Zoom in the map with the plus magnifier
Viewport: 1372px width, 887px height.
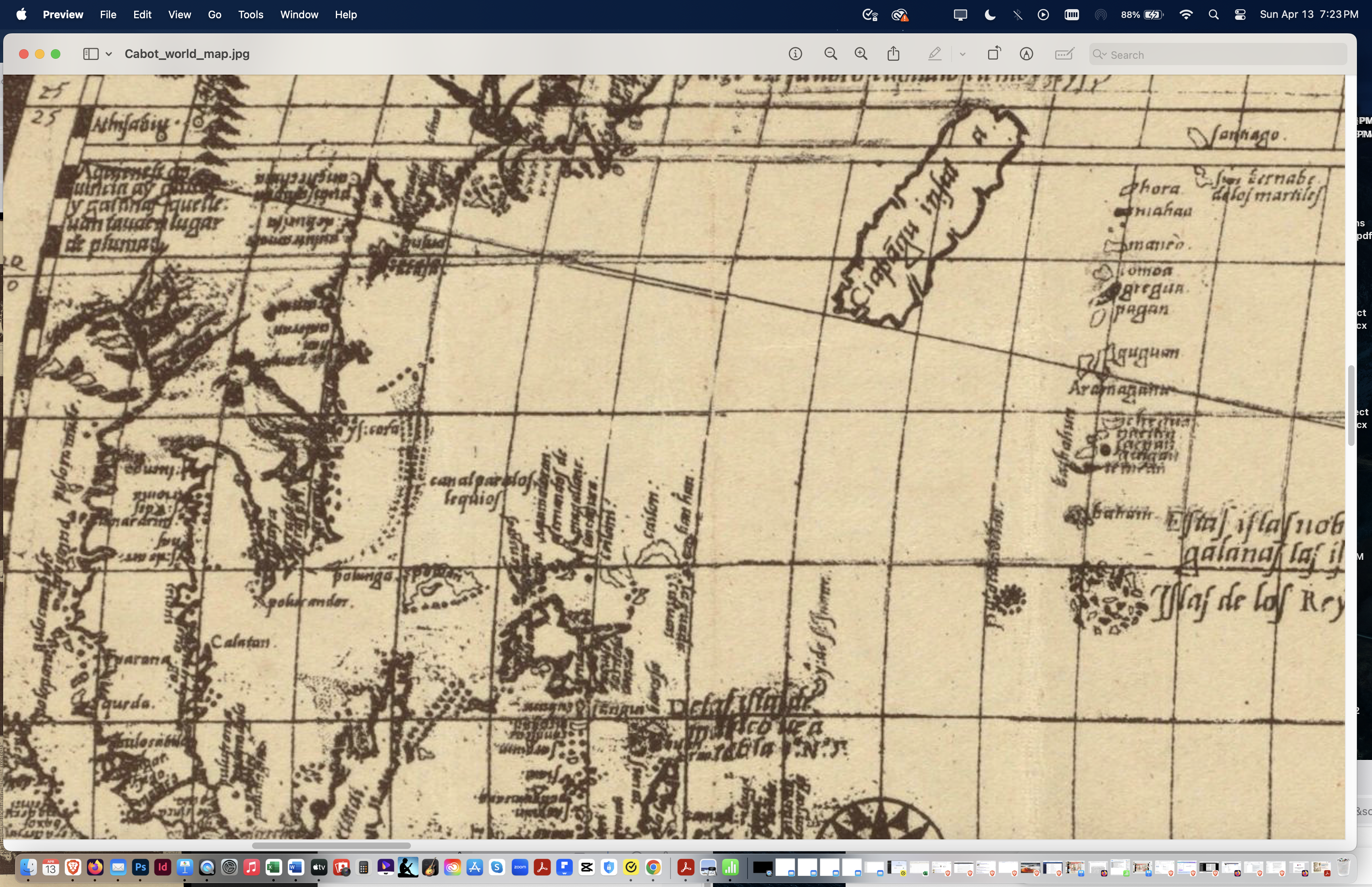tap(861, 54)
